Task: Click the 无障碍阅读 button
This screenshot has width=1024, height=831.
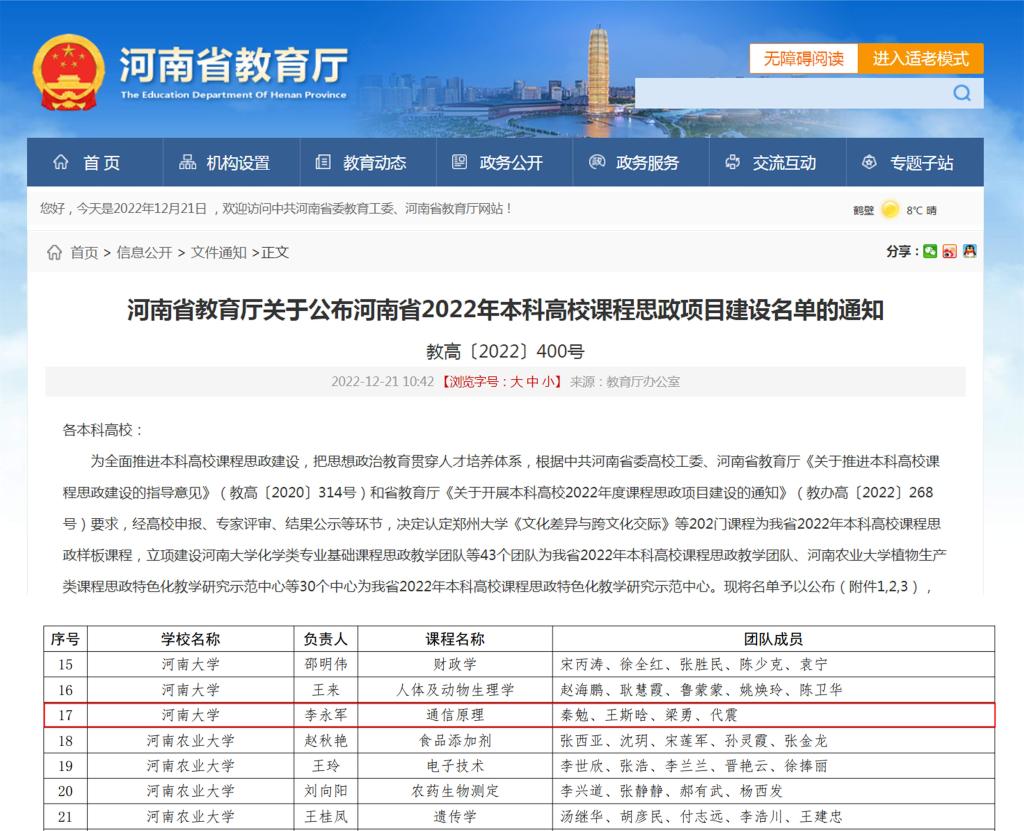Action: pos(803,59)
